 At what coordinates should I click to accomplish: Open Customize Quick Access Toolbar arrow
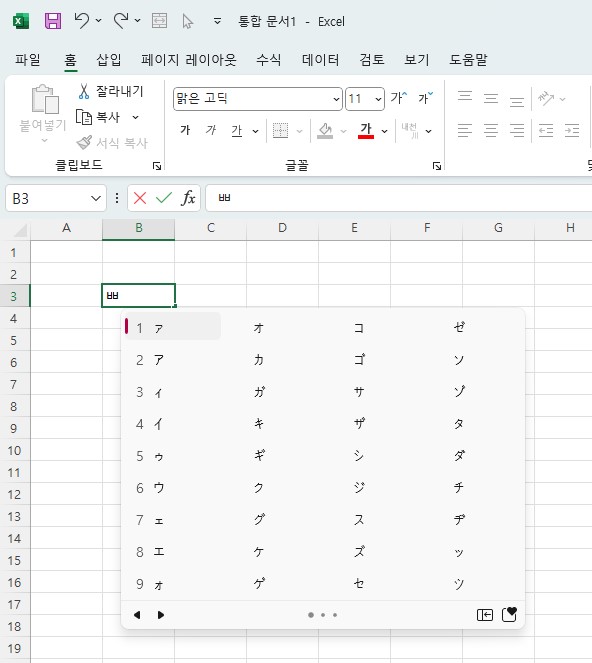(217, 21)
